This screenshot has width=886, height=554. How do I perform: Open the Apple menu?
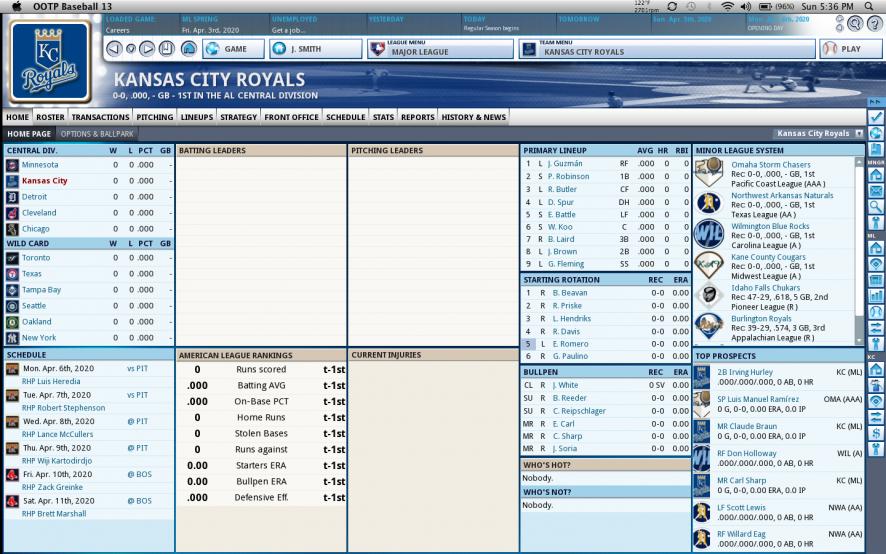[x=16, y=6]
